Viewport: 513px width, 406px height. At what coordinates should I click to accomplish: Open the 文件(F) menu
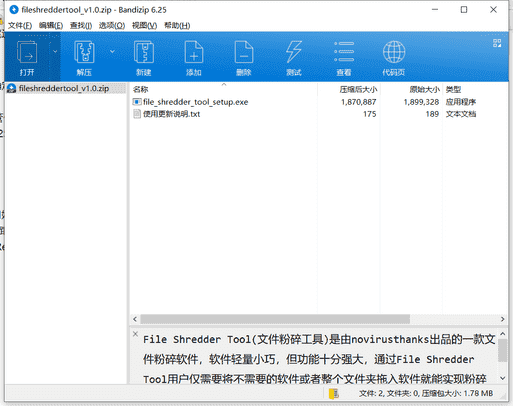click(x=20, y=25)
